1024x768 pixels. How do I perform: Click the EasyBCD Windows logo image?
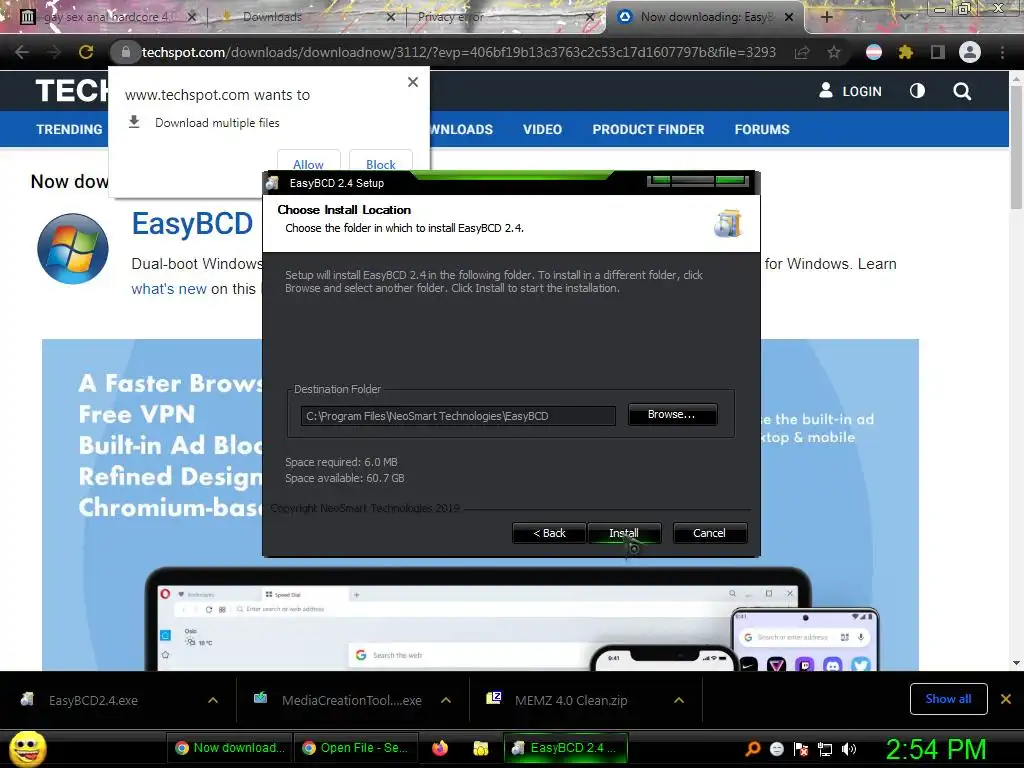[72, 249]
